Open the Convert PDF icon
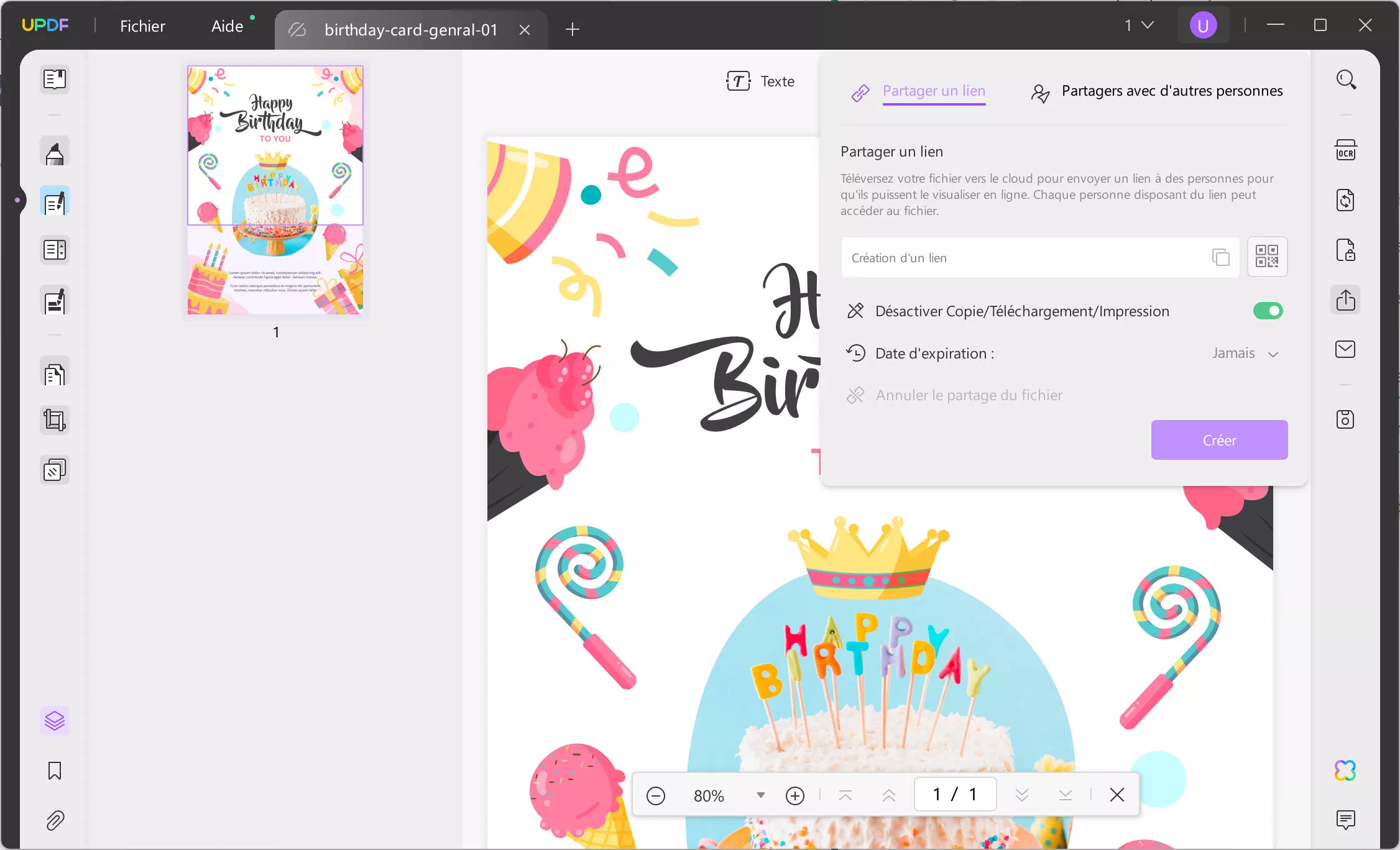Viewport: 1400px width, 850px height. coord(1346,200)
